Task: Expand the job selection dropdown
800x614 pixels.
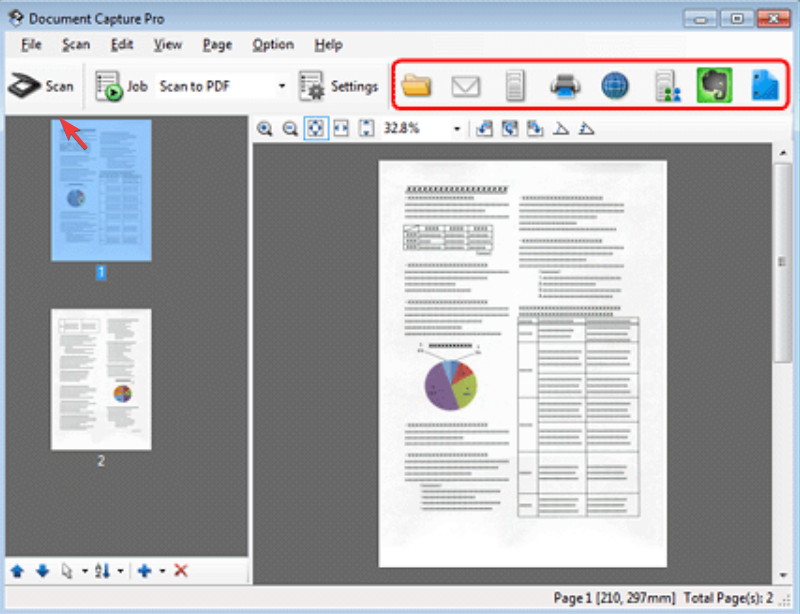Action: (283, 86)
